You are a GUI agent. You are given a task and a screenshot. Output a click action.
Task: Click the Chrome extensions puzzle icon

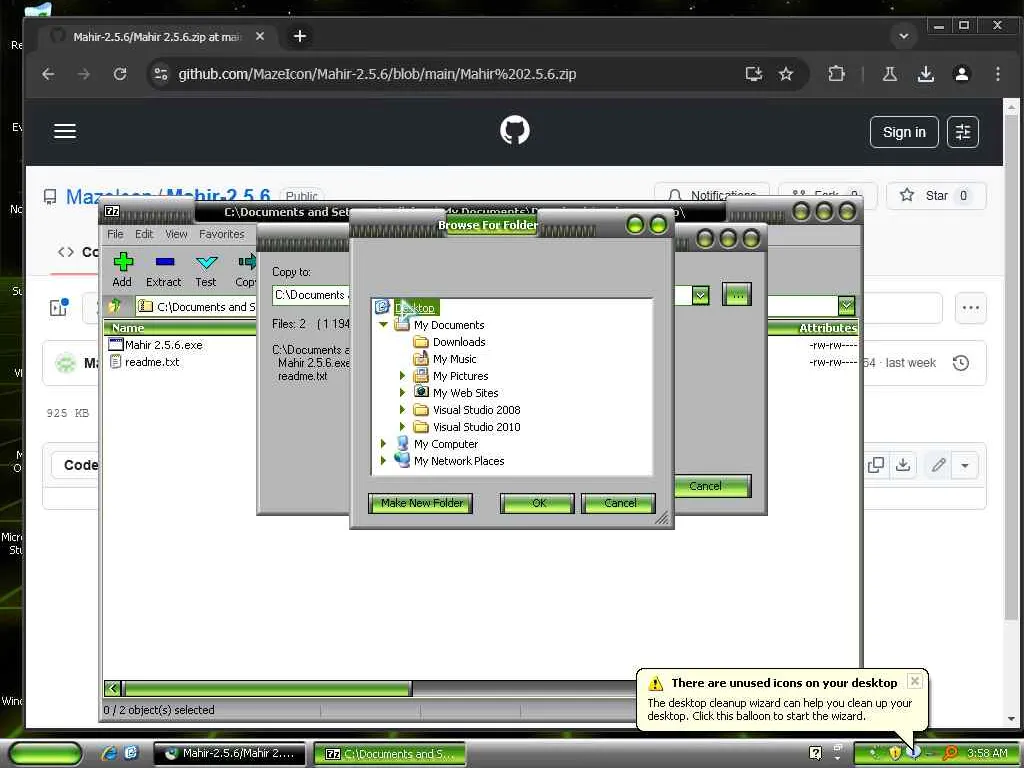[836, 74]
